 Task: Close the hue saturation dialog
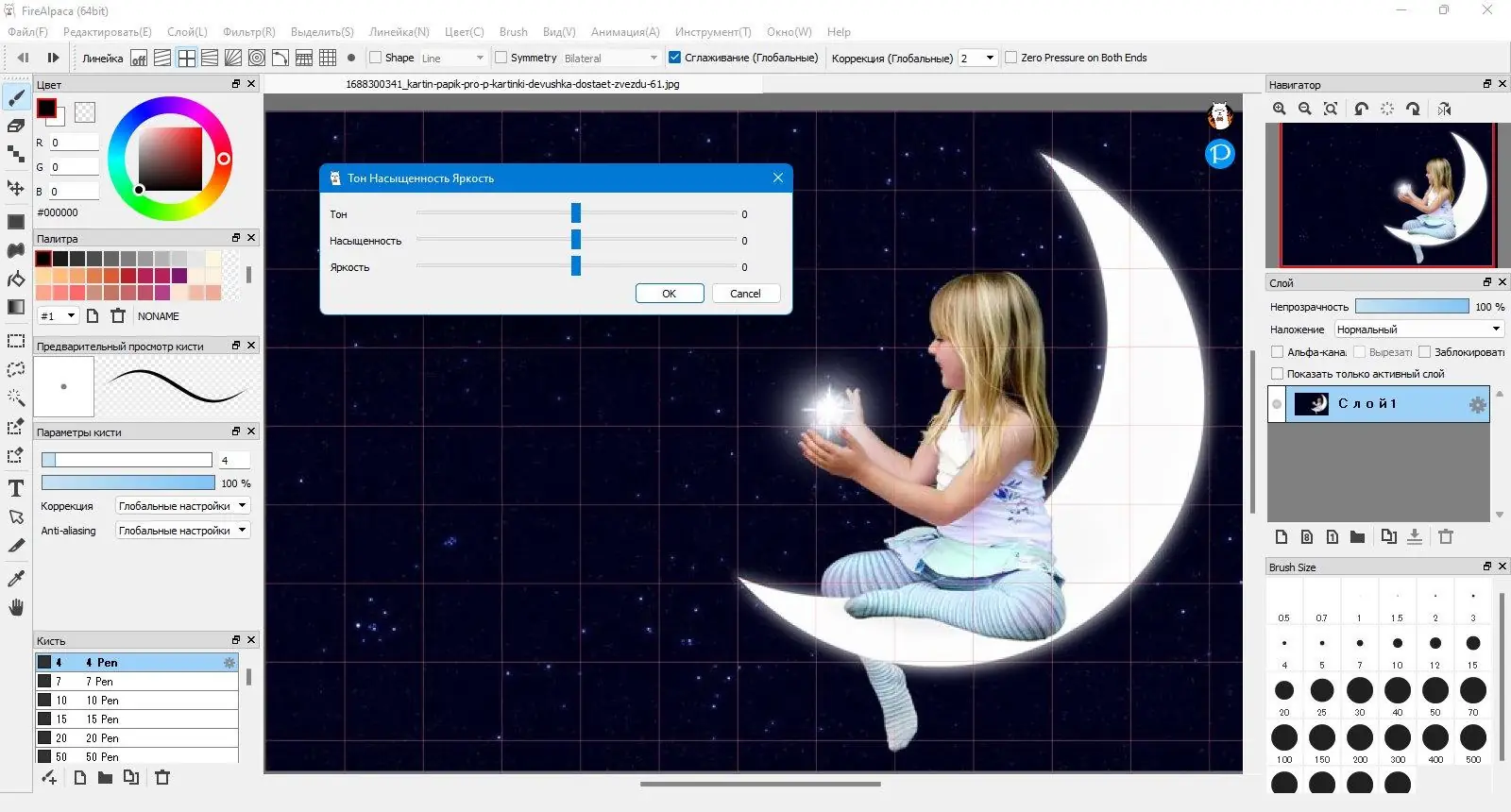pyautogui.click(x=778, y=178)
